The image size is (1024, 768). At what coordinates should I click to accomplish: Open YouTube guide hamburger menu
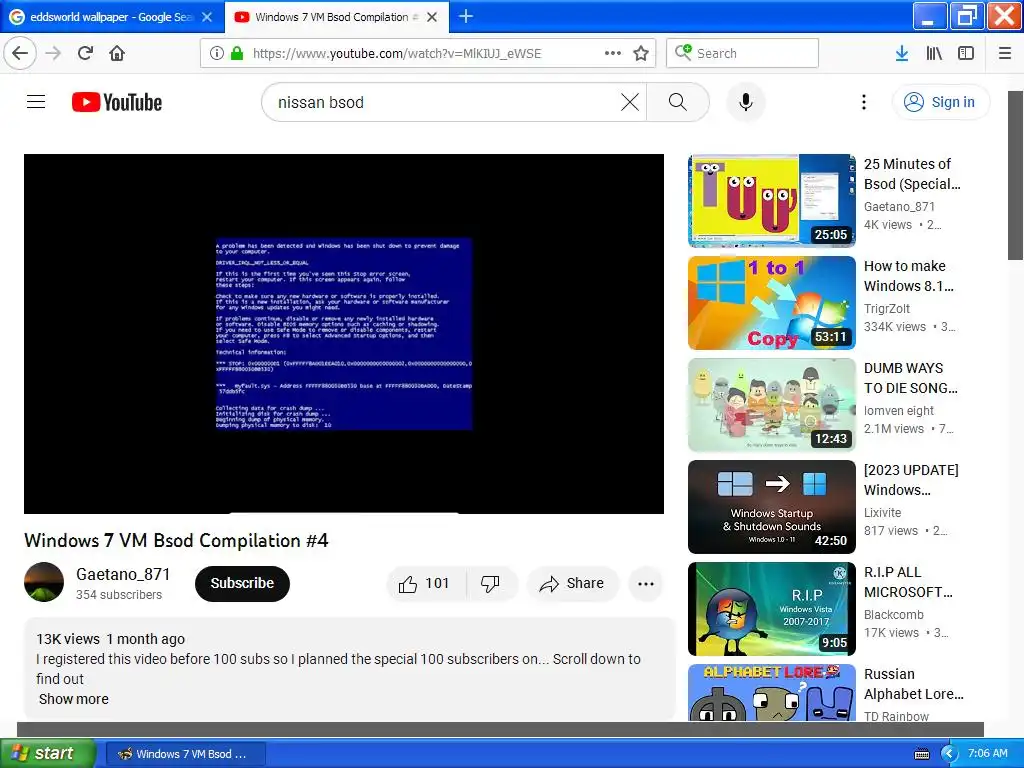tap(36, 102)
